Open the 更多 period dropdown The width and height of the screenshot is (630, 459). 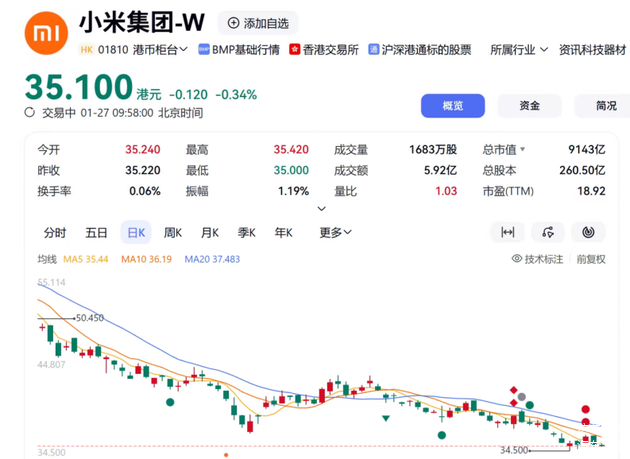[336, 233]
